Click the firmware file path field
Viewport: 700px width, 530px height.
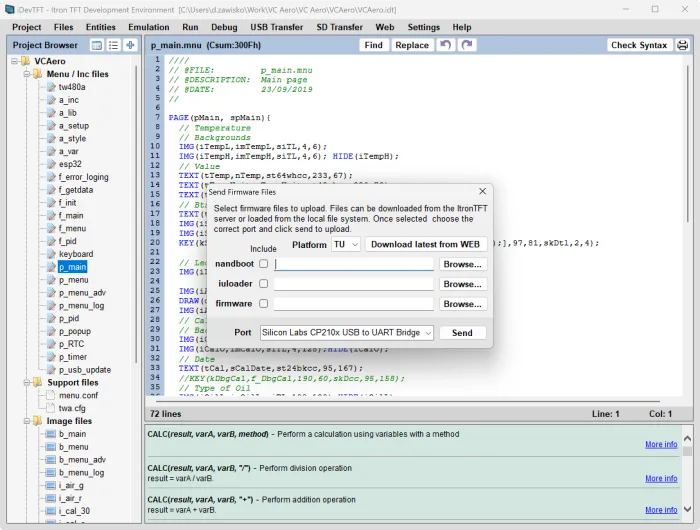(x=354, y=304)
